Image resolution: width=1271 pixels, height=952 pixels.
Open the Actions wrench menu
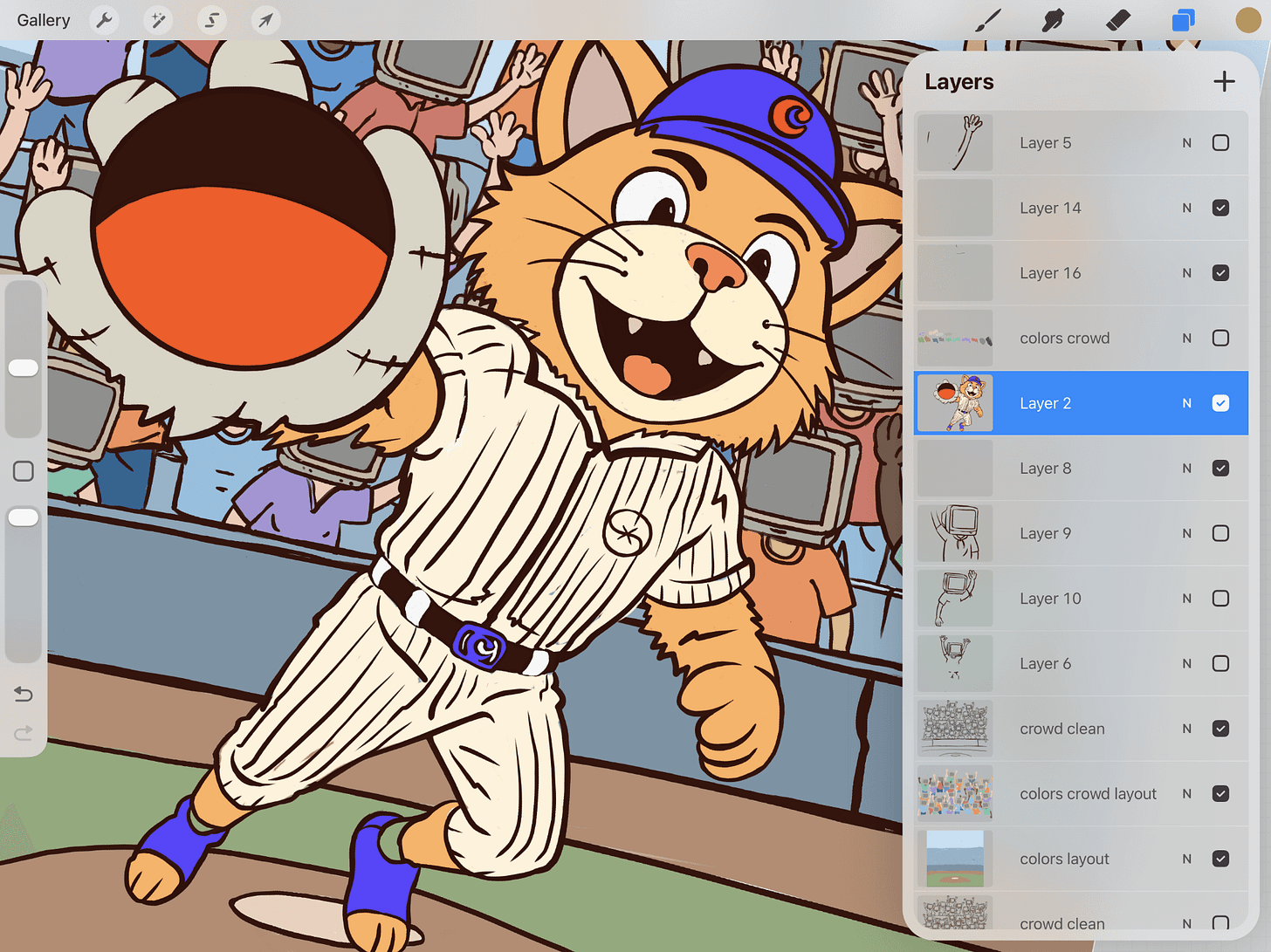tap(105, 19)
